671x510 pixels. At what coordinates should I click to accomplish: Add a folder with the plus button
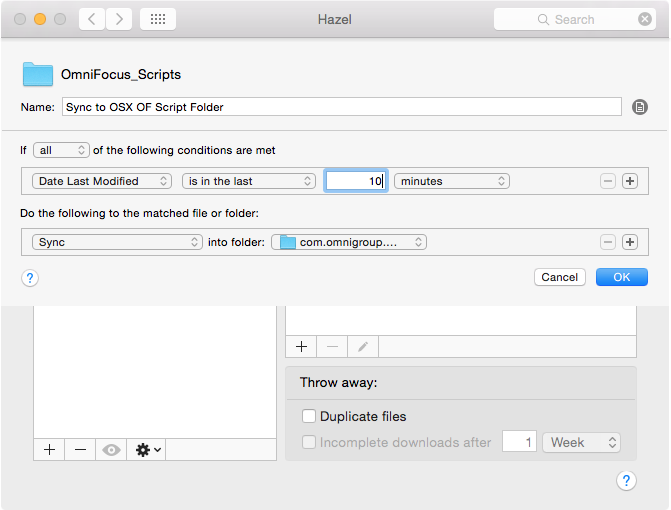(x=50, y=450)
